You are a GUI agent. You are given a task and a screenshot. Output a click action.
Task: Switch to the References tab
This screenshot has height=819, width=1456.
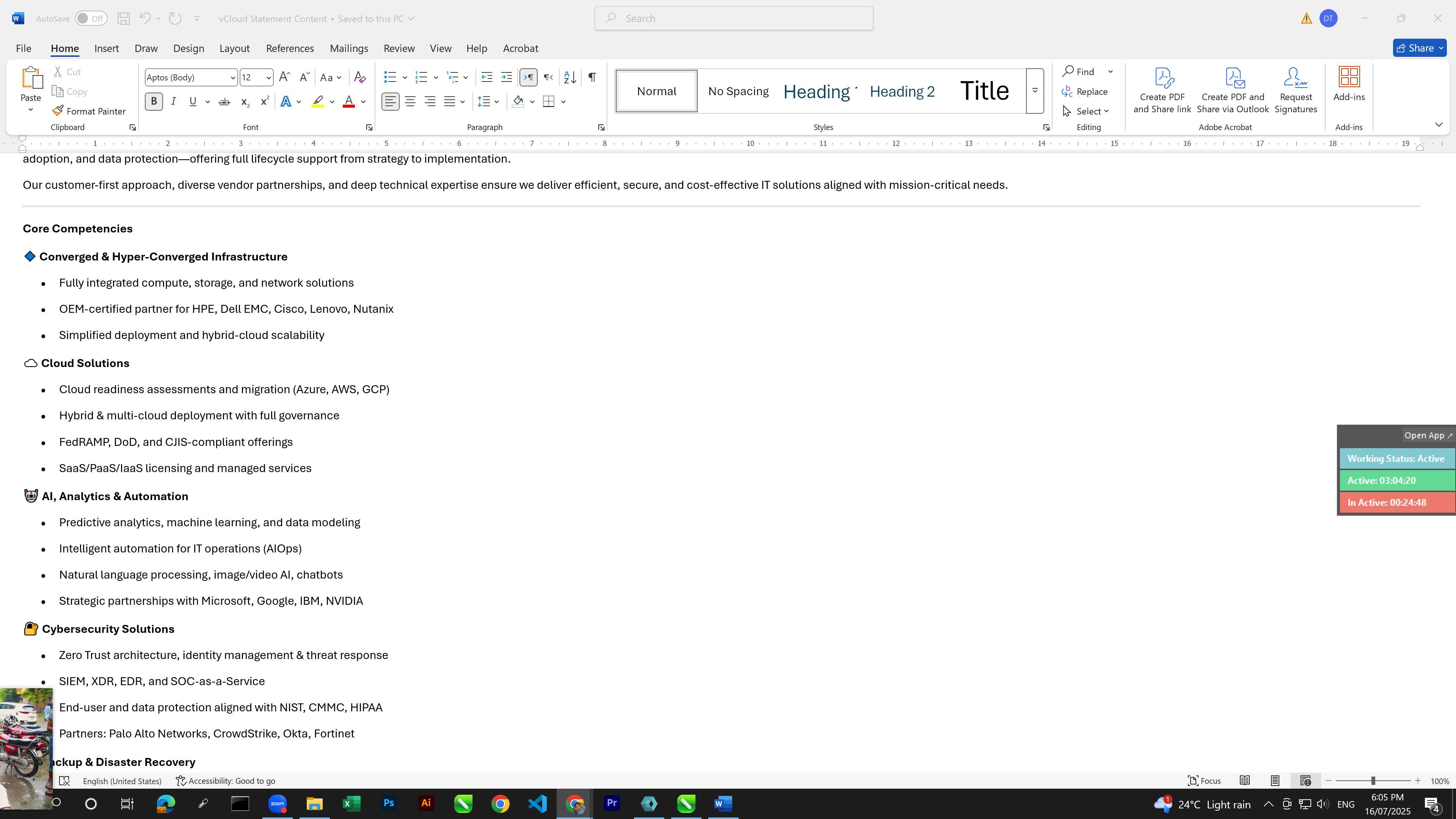click(290, 49)
